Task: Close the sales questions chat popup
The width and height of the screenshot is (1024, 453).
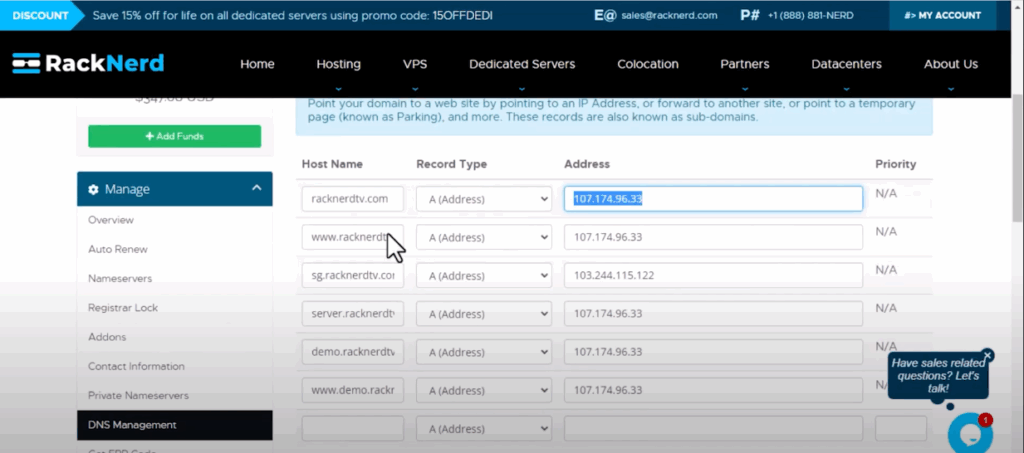Action: coord(988,355)
